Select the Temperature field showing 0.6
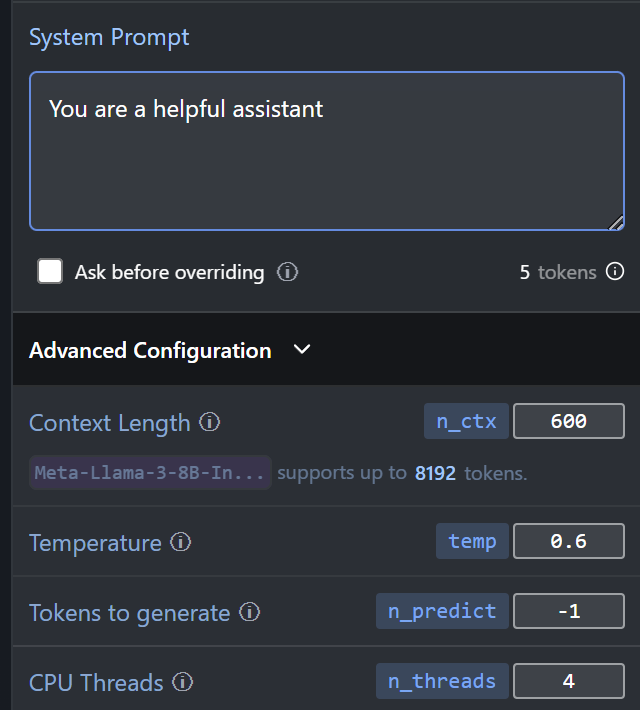The image size is (640, 710). [569, 541]
